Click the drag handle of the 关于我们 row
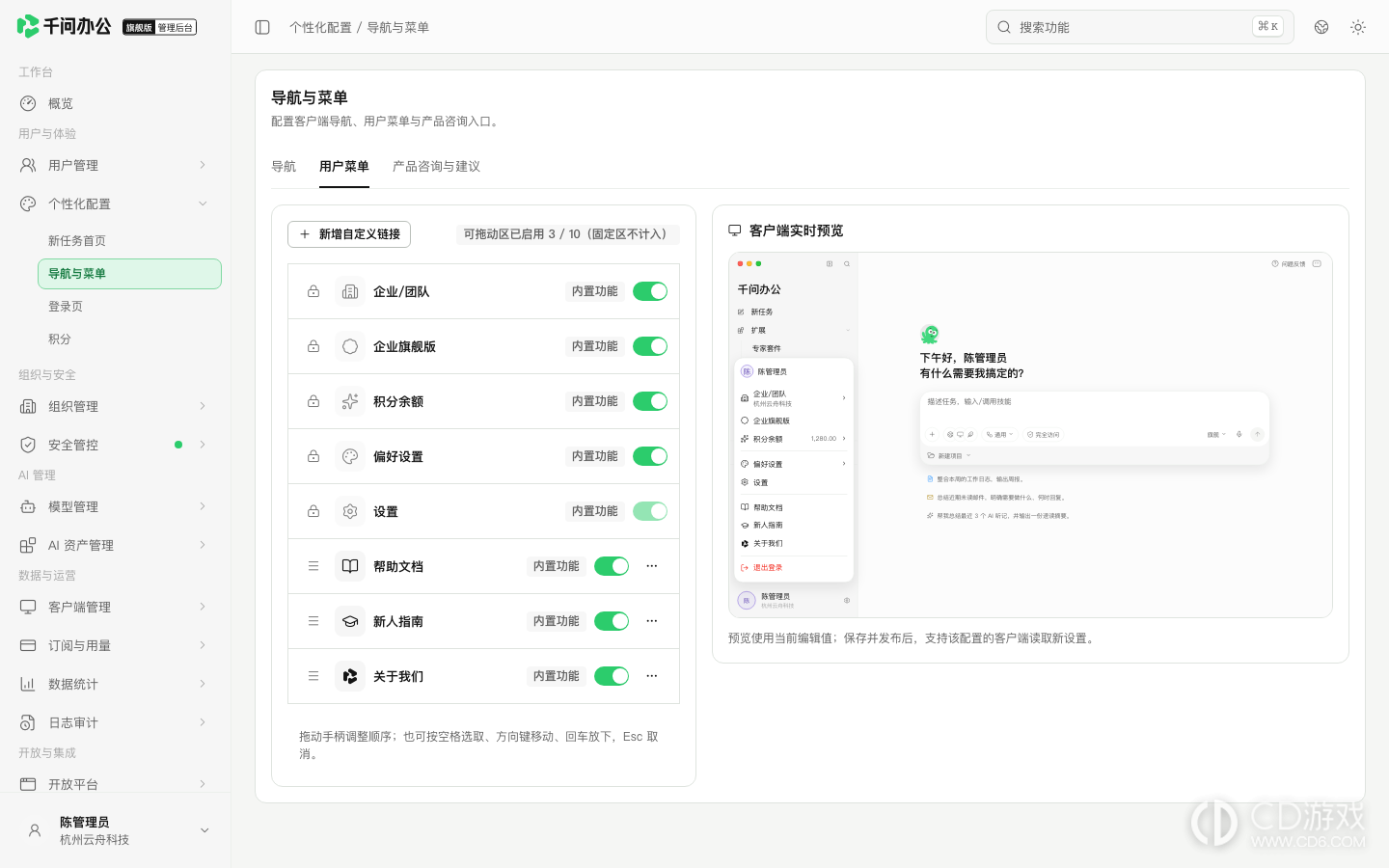The image size is (1389, 868). click(313, 676)
